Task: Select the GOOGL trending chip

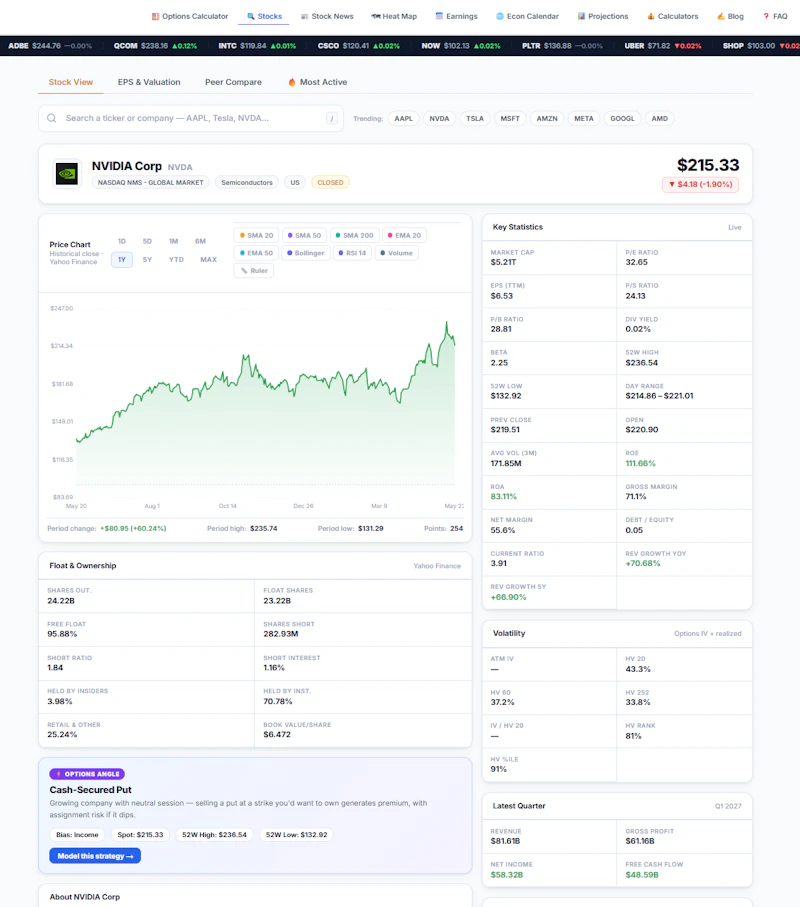Action: [x=622, y=119]
